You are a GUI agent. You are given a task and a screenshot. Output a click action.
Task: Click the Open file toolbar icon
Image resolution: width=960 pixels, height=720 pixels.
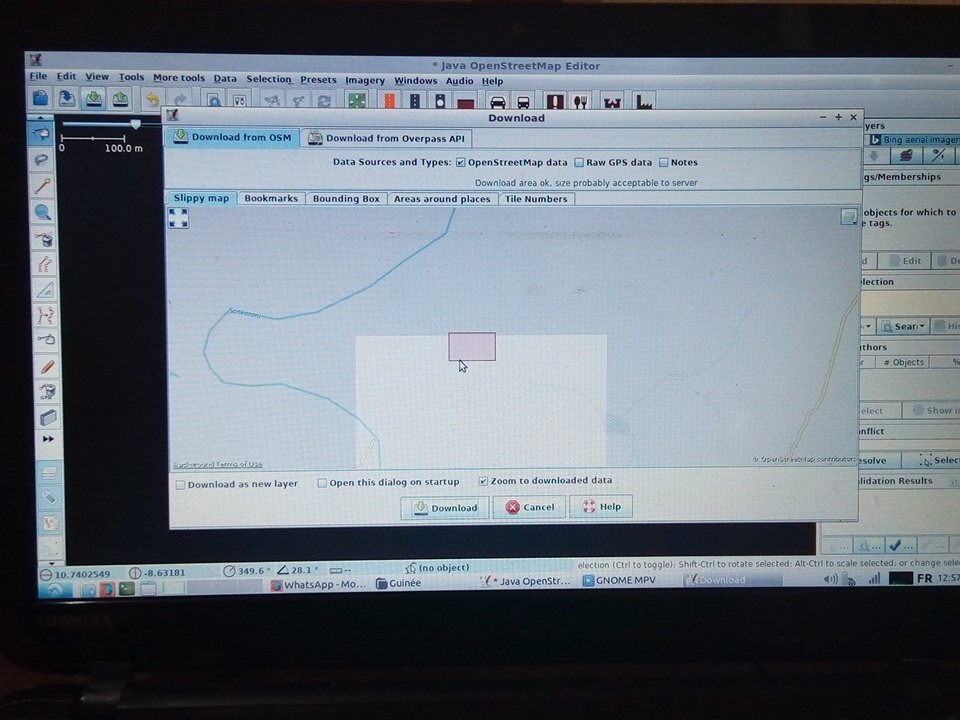click(40, 97)
